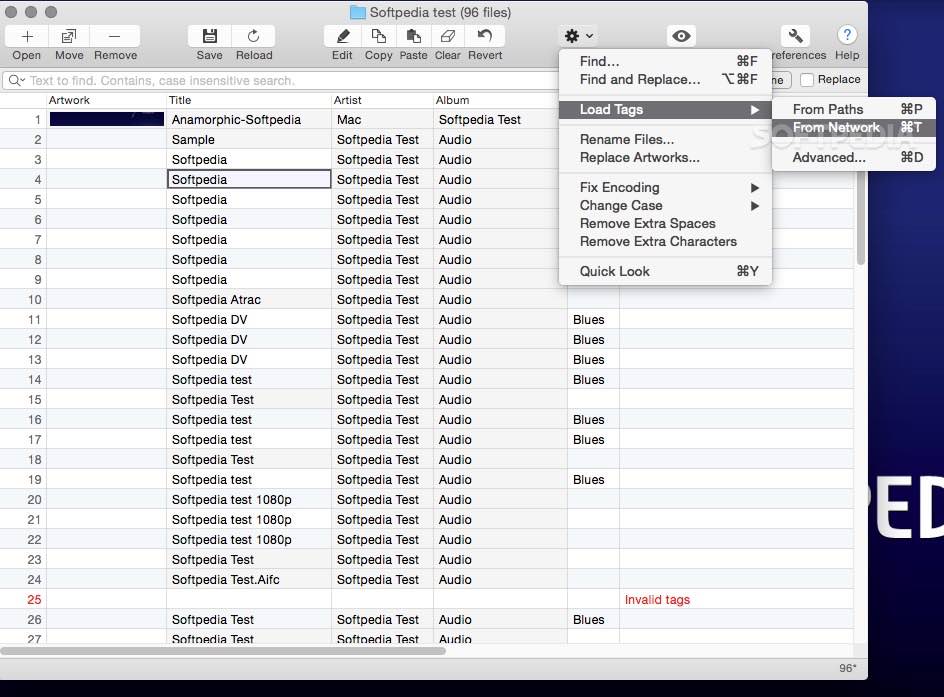Click the 96* file count in status bar
Viewport: 944px width, 697px height.
point(848,668)
